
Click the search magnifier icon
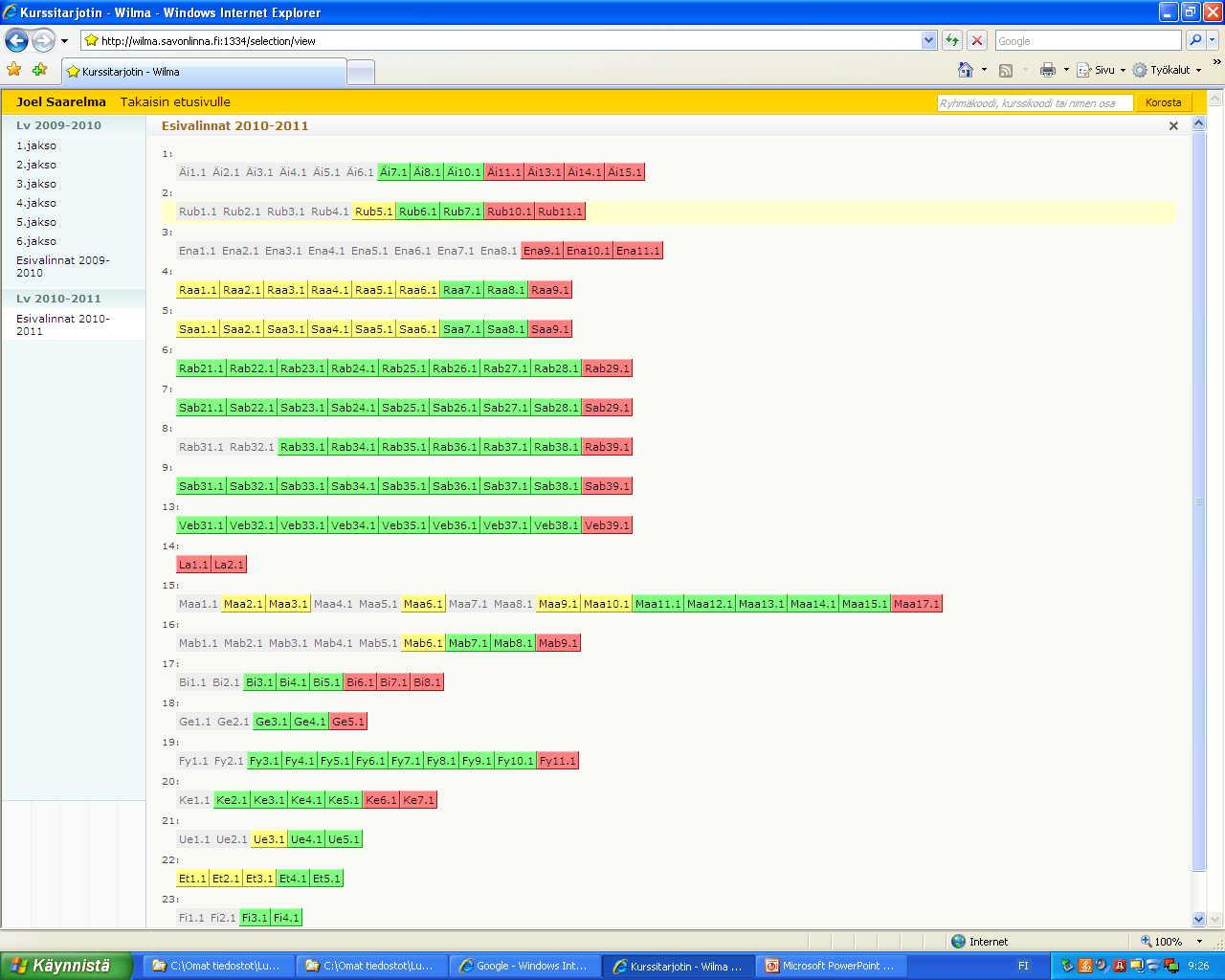coord(1194,40)
